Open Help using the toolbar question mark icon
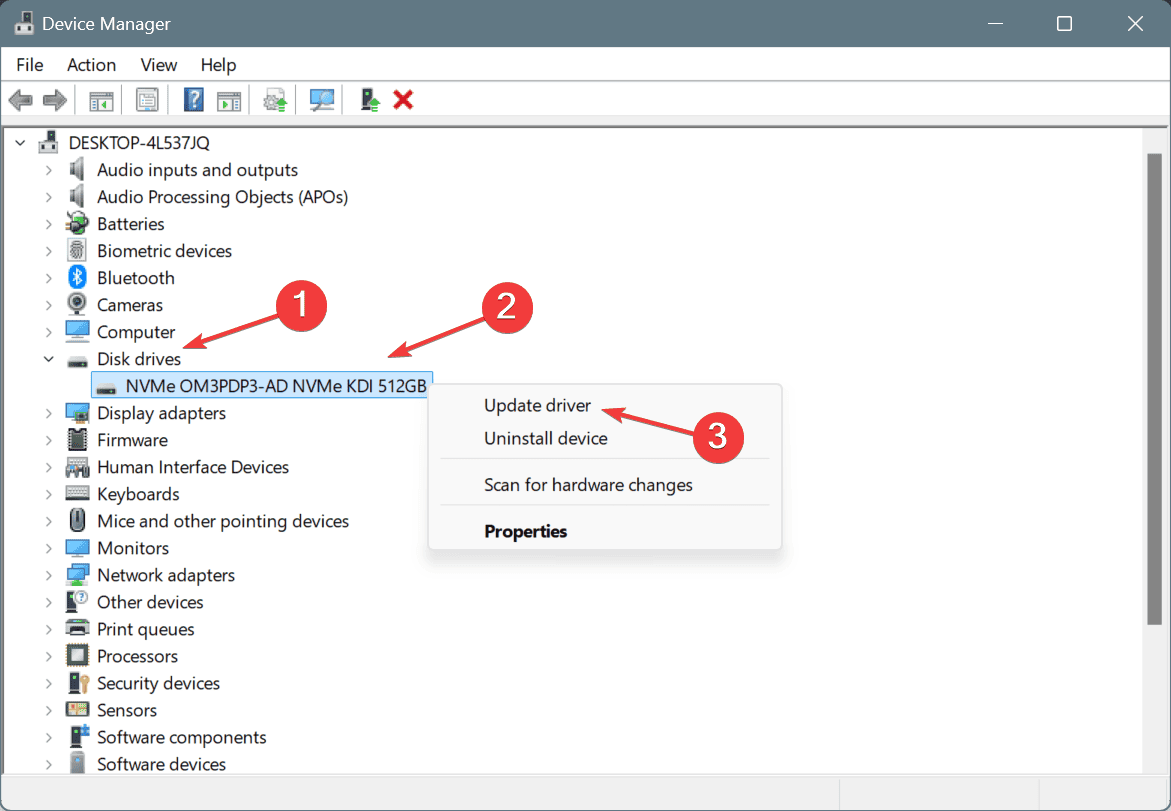The height and width of the screenshot is (811, 1171). (x=192, y=99)
